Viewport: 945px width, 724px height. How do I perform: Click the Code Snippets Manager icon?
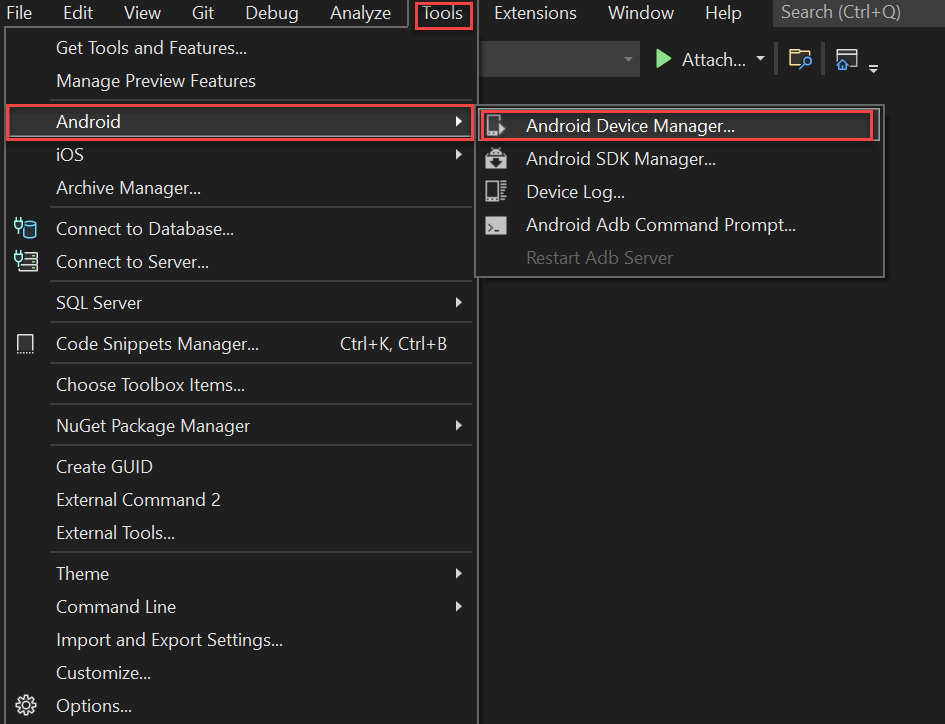[x=25, y=344]
